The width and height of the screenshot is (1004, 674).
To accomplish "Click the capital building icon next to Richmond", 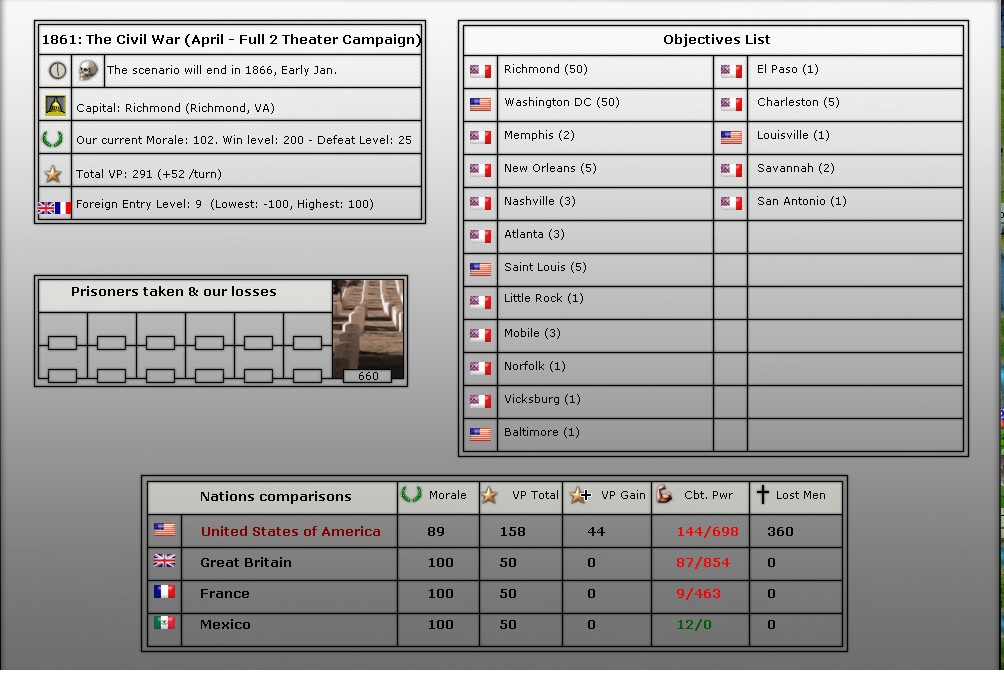I will [55, 106].
